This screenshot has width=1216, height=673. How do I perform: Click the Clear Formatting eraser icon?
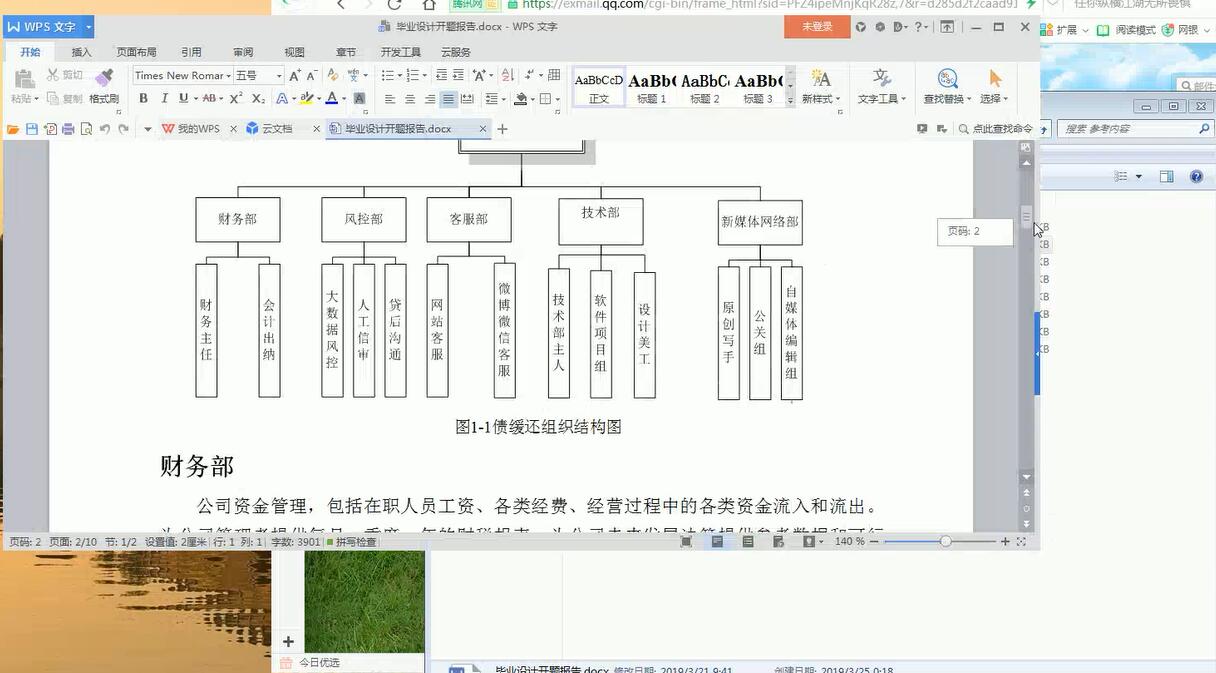[x=333, y=75]
